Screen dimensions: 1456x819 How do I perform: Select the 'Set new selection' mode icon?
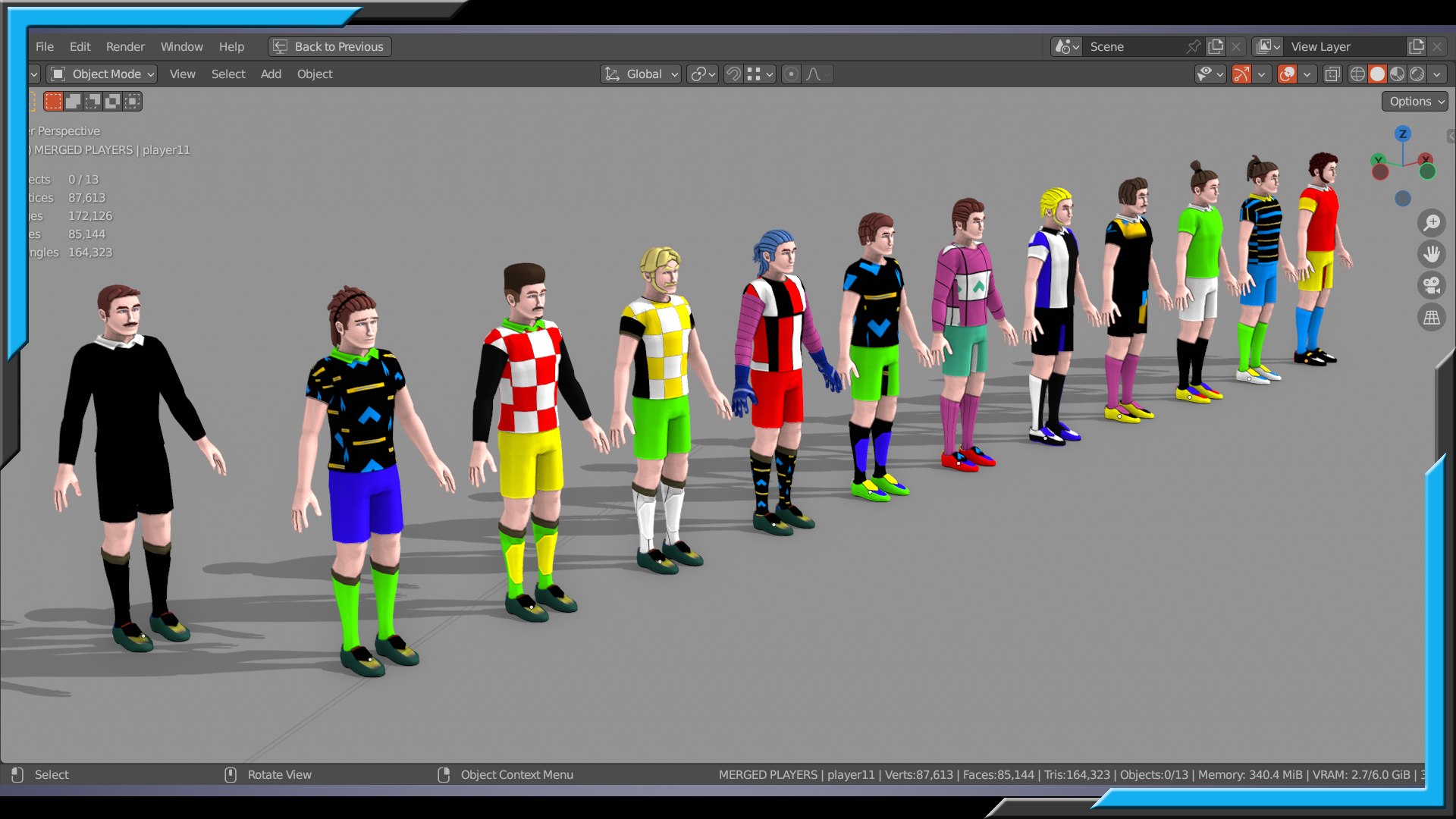53,101
